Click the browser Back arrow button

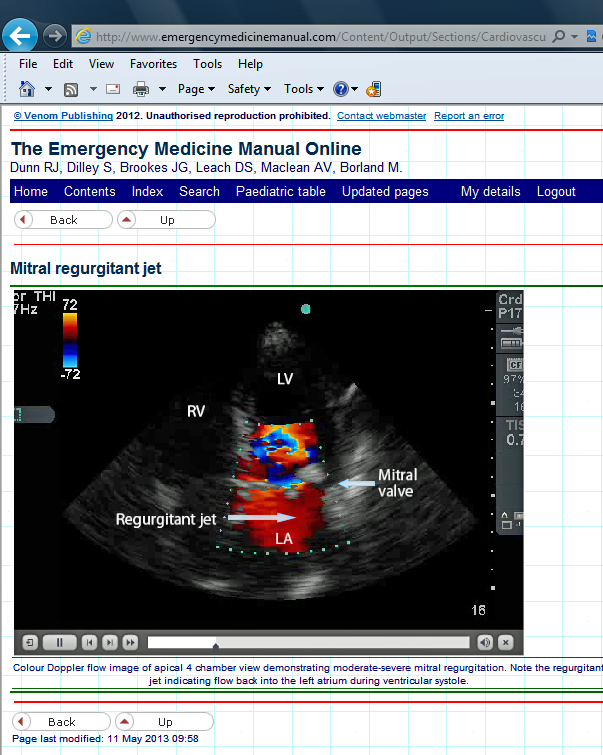[x=20, y=36]
